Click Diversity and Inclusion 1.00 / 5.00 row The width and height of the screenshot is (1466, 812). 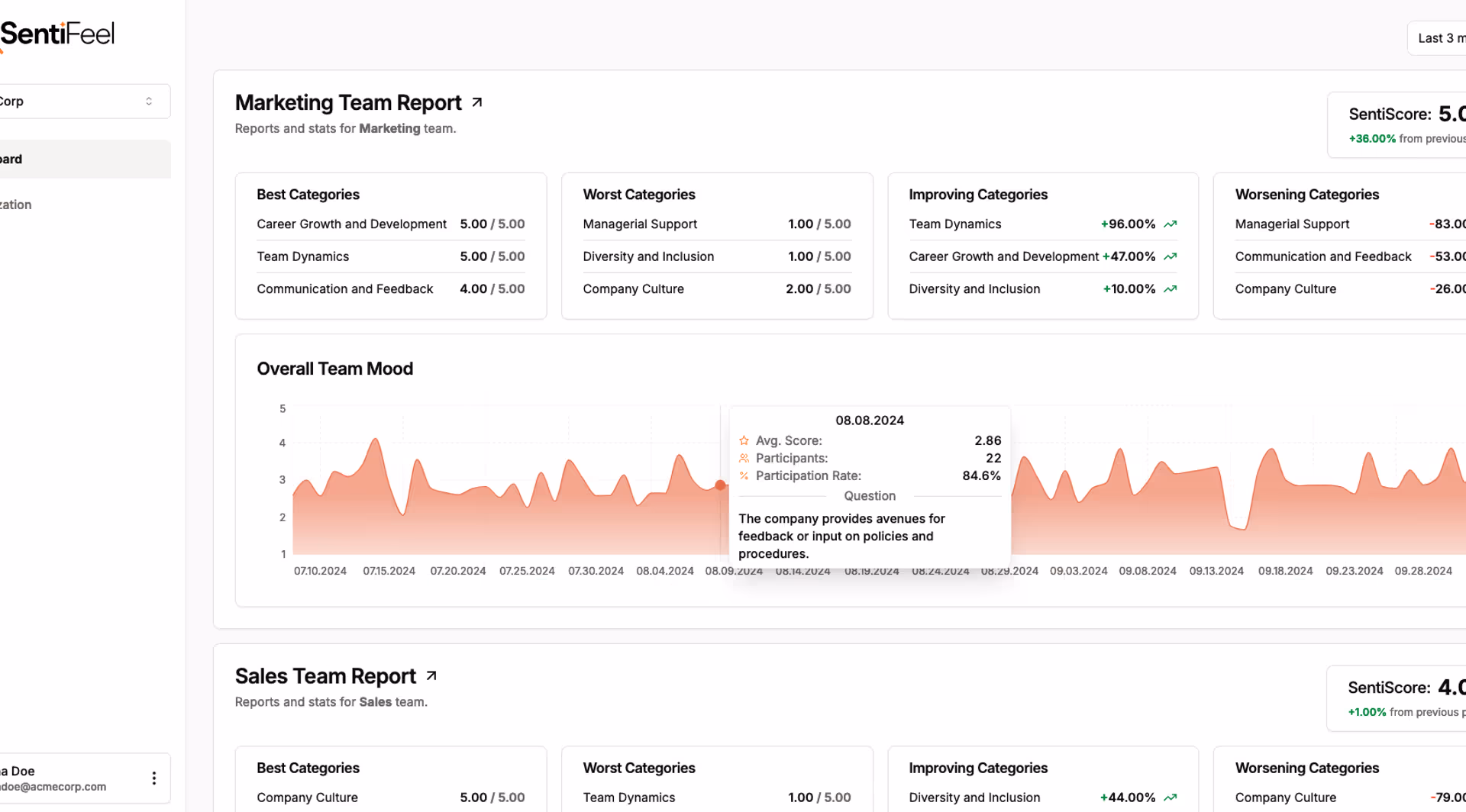click(717, 256)
